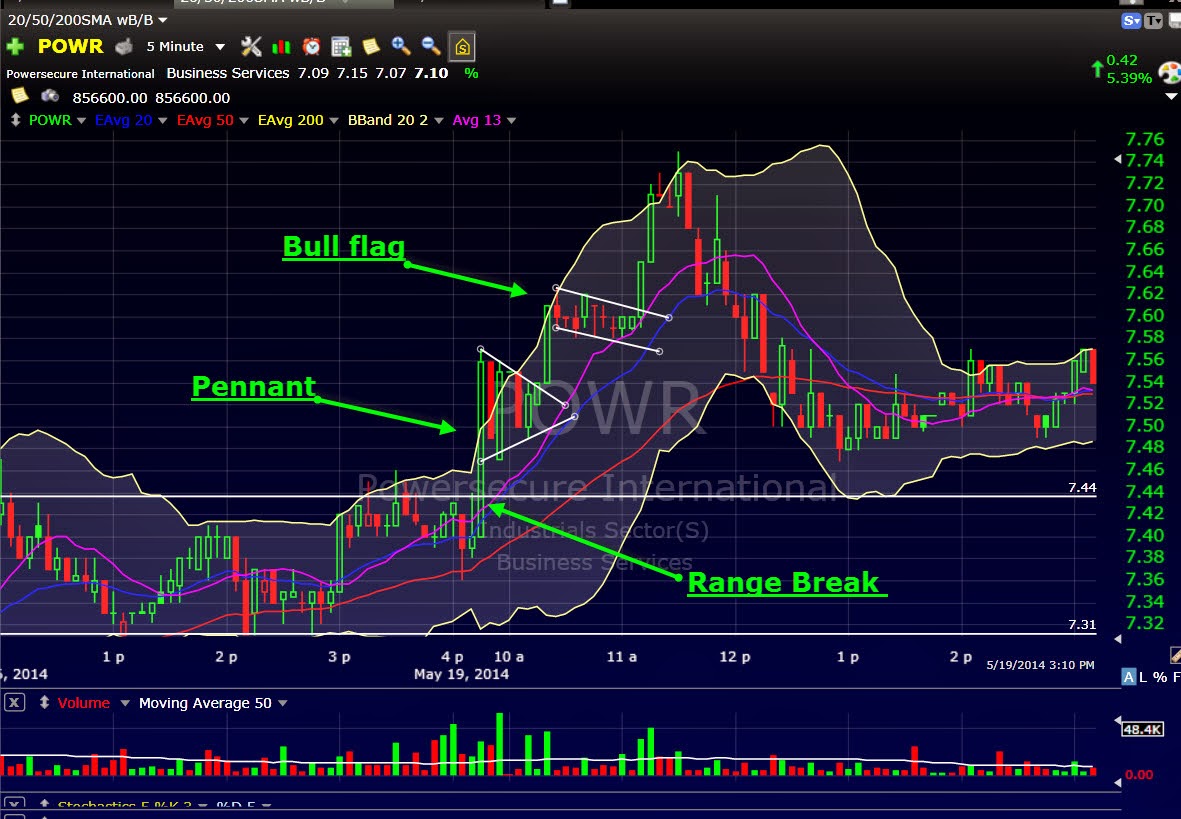Click the red 0.00 volume scale label
The height and width of the screenshot is (819, 1181).
coord(1139,775)
